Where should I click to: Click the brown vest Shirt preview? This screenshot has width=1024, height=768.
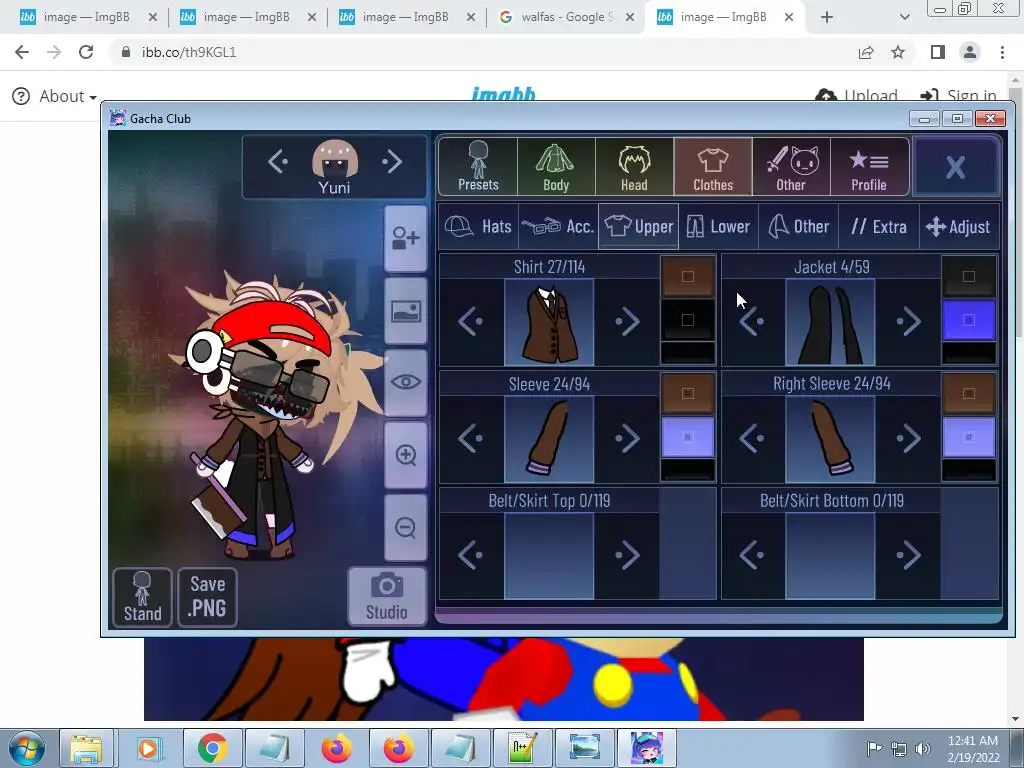point(549,322)
